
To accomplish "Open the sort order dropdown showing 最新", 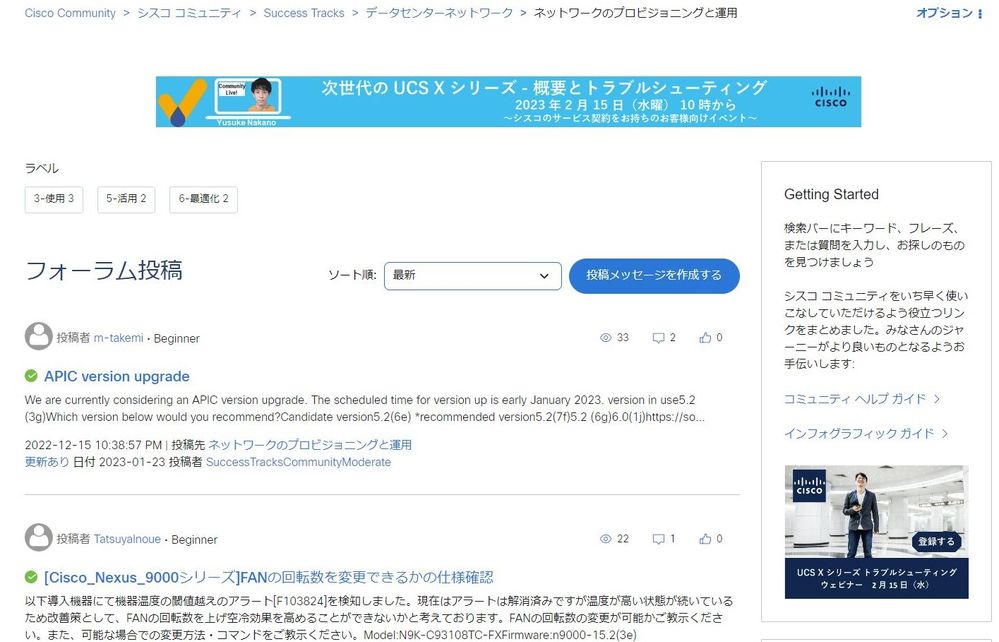I will coord(473,276).
